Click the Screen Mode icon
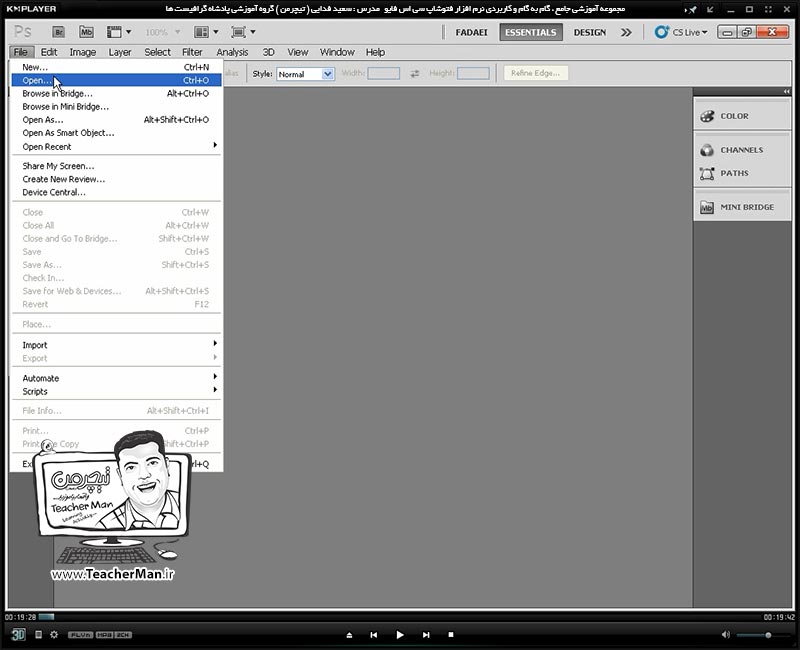Screen dimensions: 800x650 click(x=238, y=32)
